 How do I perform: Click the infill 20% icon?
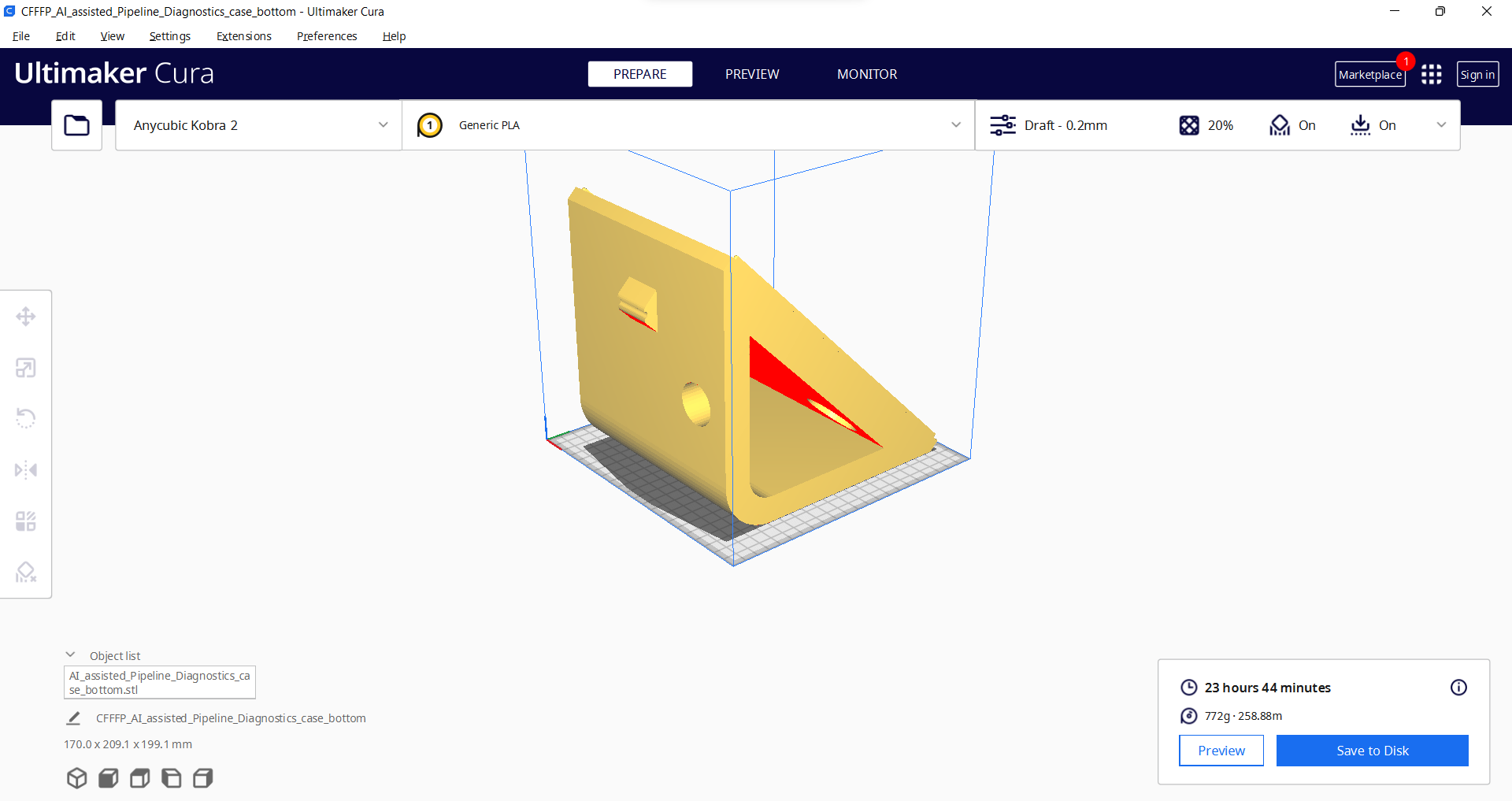coord(1189,125)
